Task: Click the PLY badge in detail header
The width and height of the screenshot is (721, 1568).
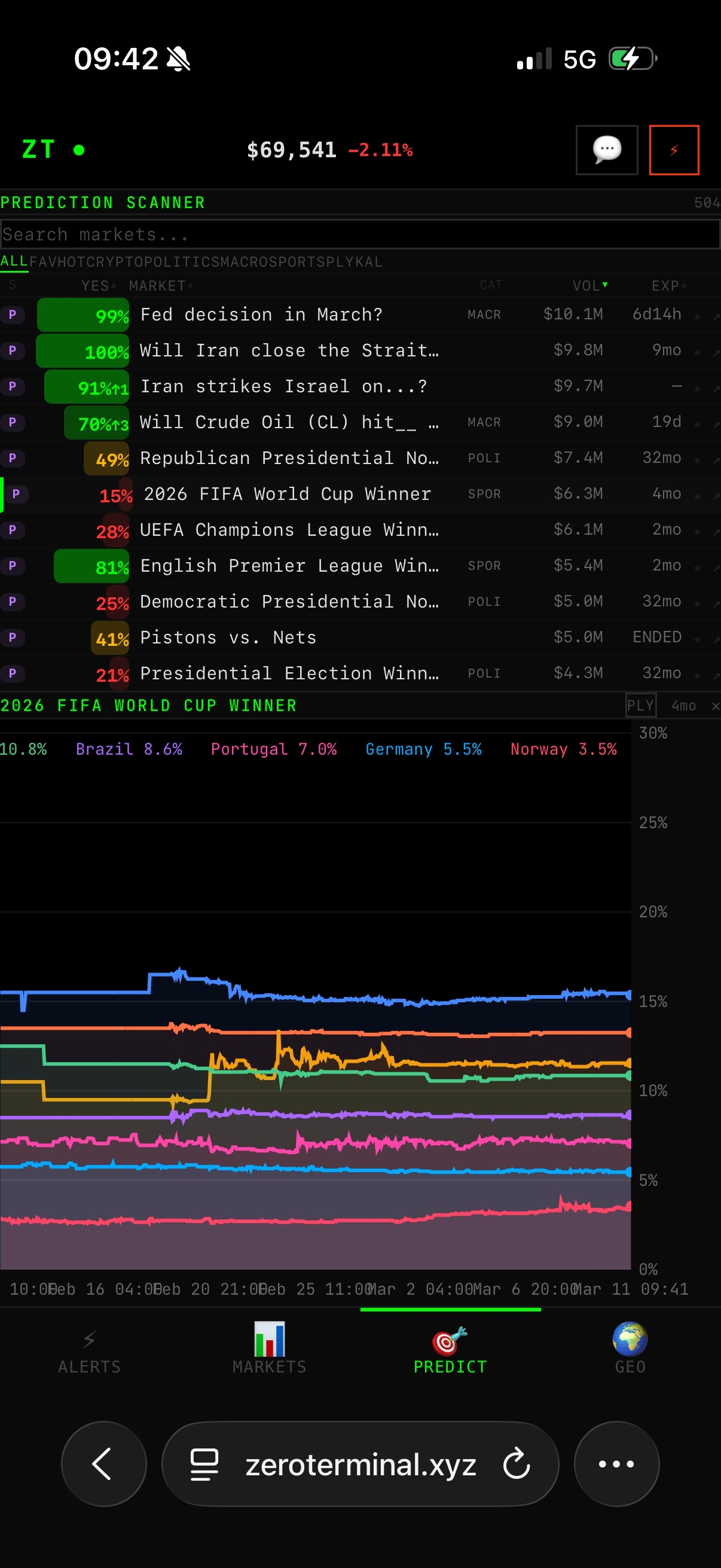Action: (641, 706)
